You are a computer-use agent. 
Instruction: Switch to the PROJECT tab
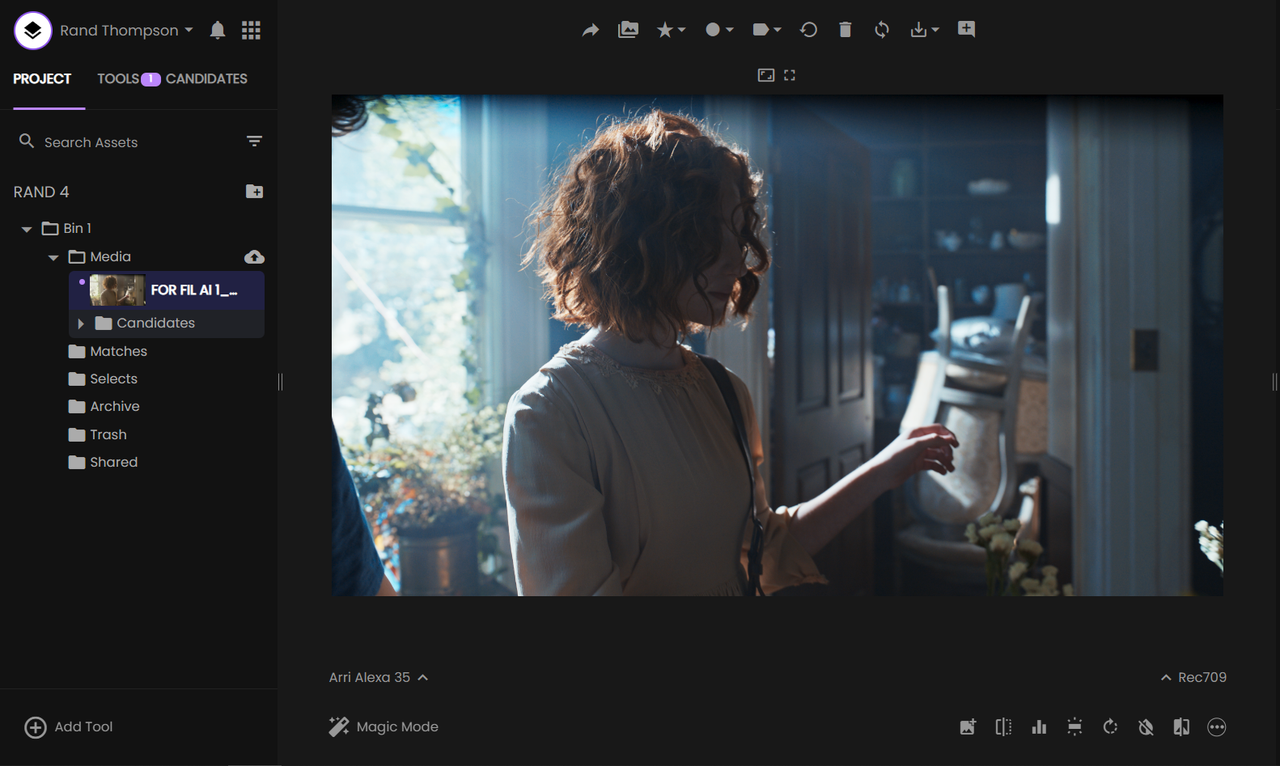point(42,78)
